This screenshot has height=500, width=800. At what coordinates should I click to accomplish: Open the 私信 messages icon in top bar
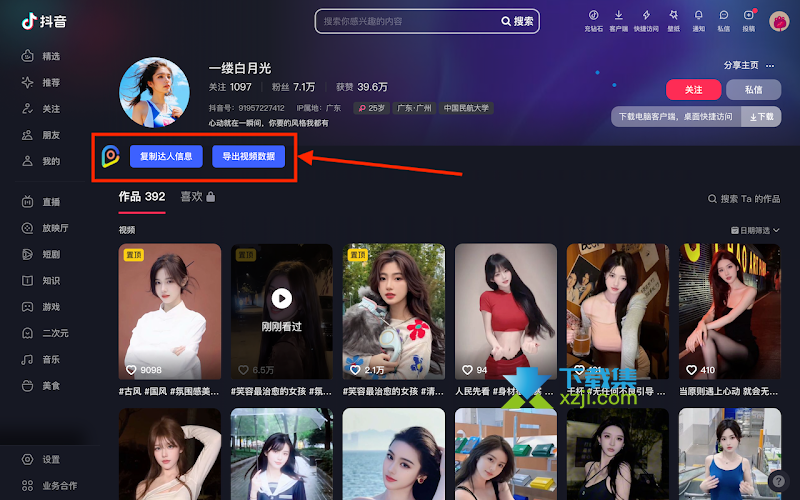pyautogui.click(x=723, y=21)
